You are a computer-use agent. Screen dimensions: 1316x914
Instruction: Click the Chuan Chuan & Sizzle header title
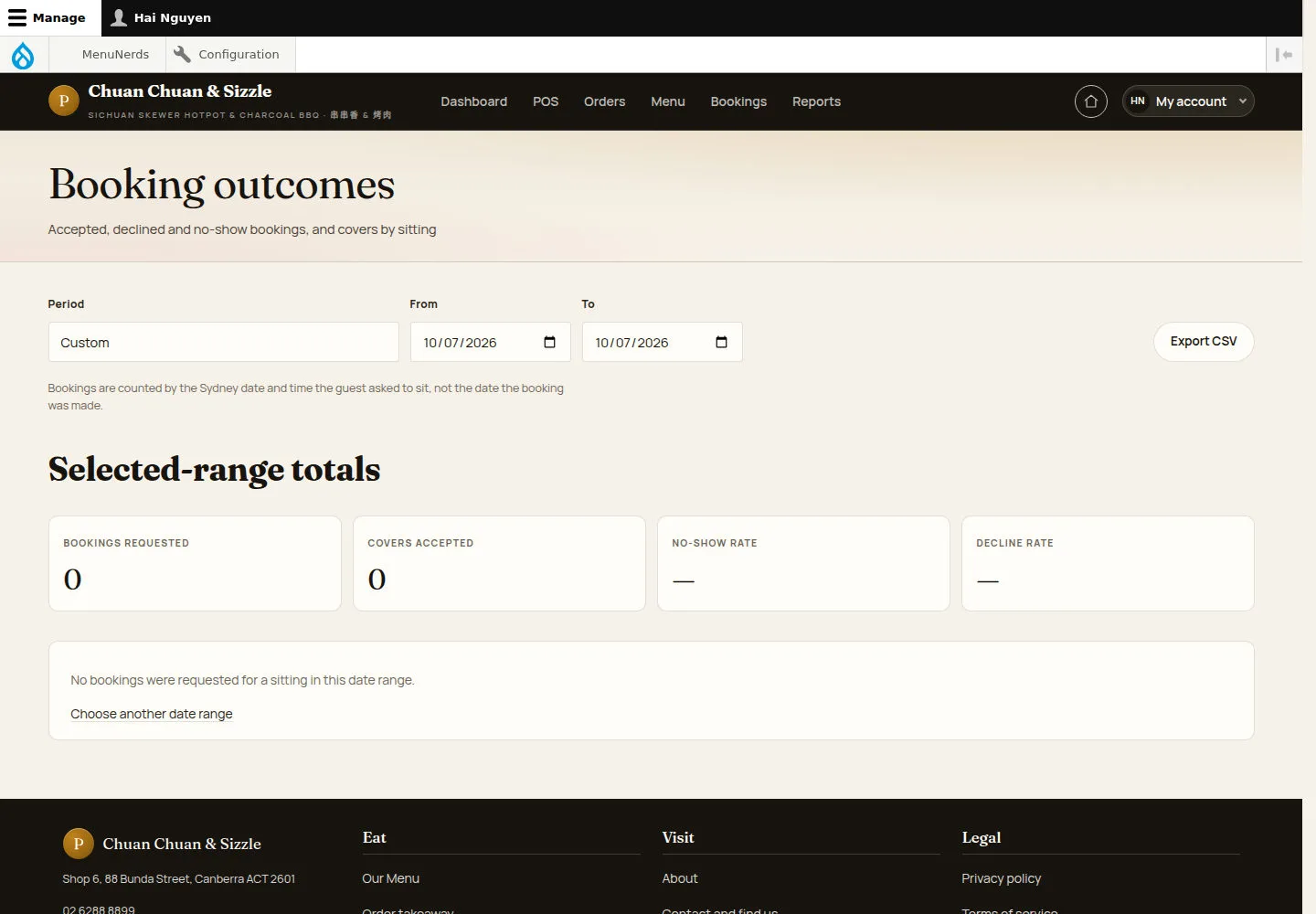(180, 91)
